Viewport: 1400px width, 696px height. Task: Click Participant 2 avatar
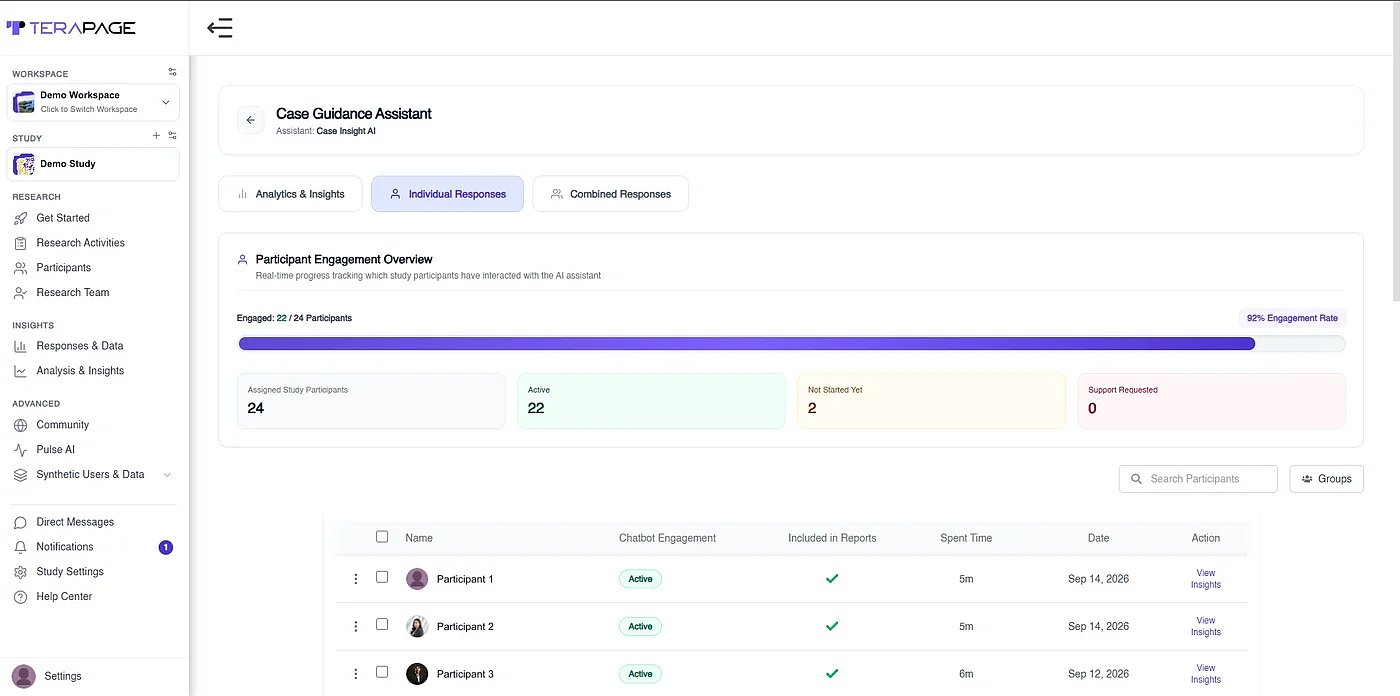pos(417,627)
